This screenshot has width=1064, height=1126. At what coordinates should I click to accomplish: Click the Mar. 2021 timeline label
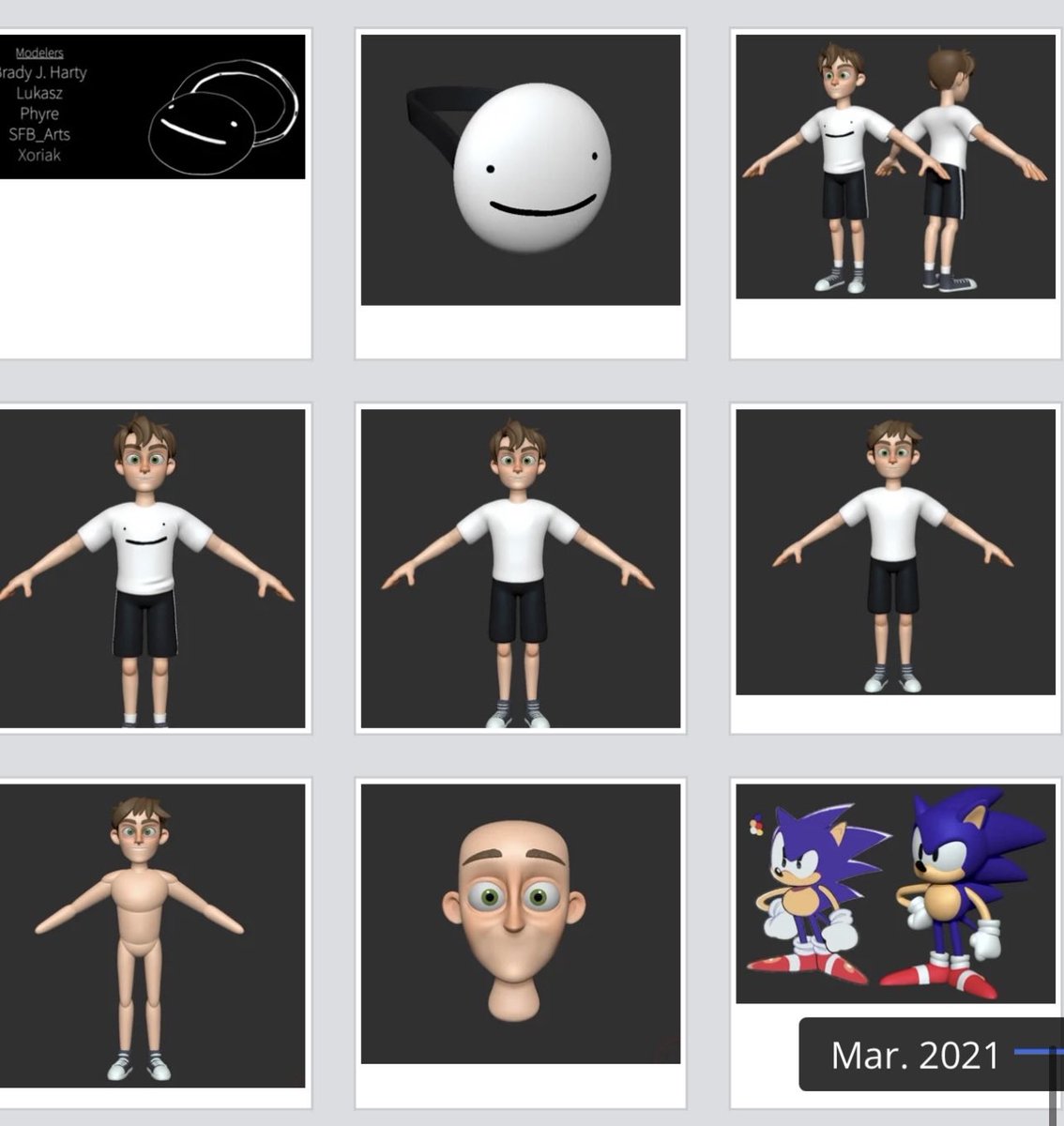tap(915, 1055)
